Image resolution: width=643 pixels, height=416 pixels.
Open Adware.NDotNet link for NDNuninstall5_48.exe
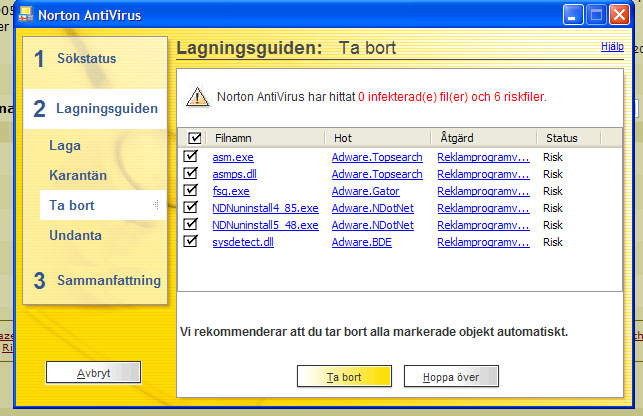[373, 225]
